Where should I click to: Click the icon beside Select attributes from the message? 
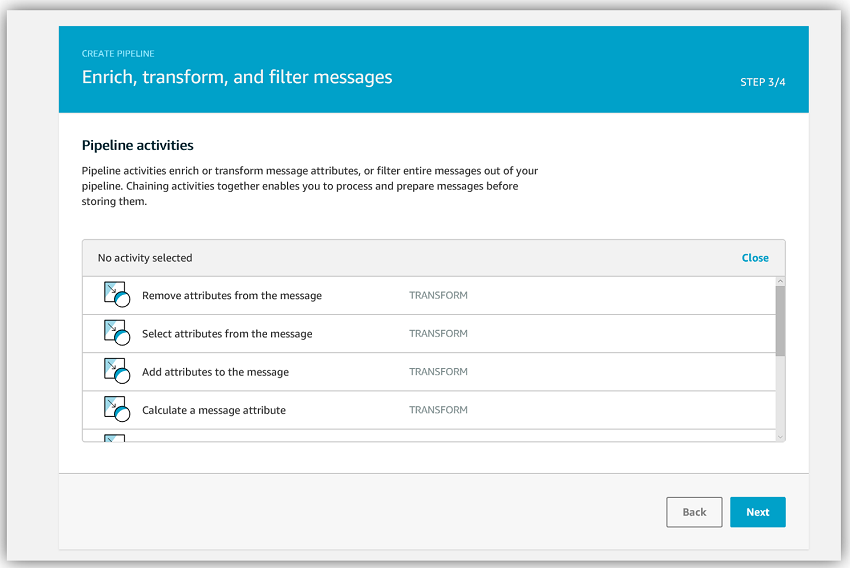click(117, 333)
